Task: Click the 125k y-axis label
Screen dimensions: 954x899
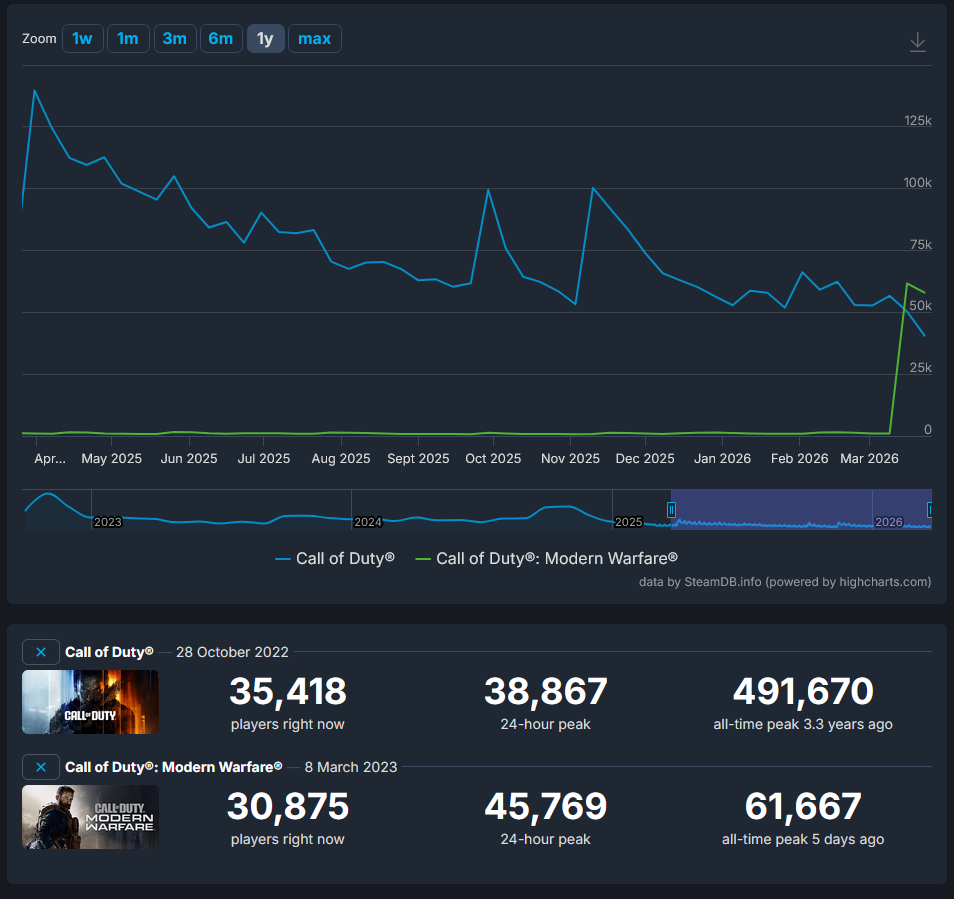Action: [x=917, y=120]
